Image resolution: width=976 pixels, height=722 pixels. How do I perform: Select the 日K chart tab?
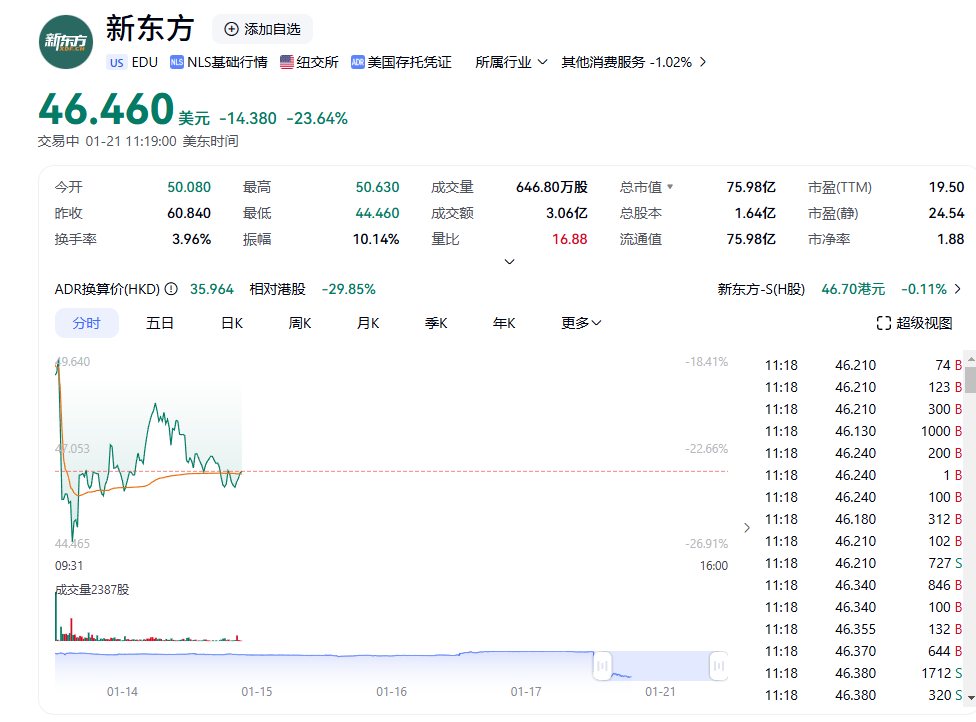[232, 323]
